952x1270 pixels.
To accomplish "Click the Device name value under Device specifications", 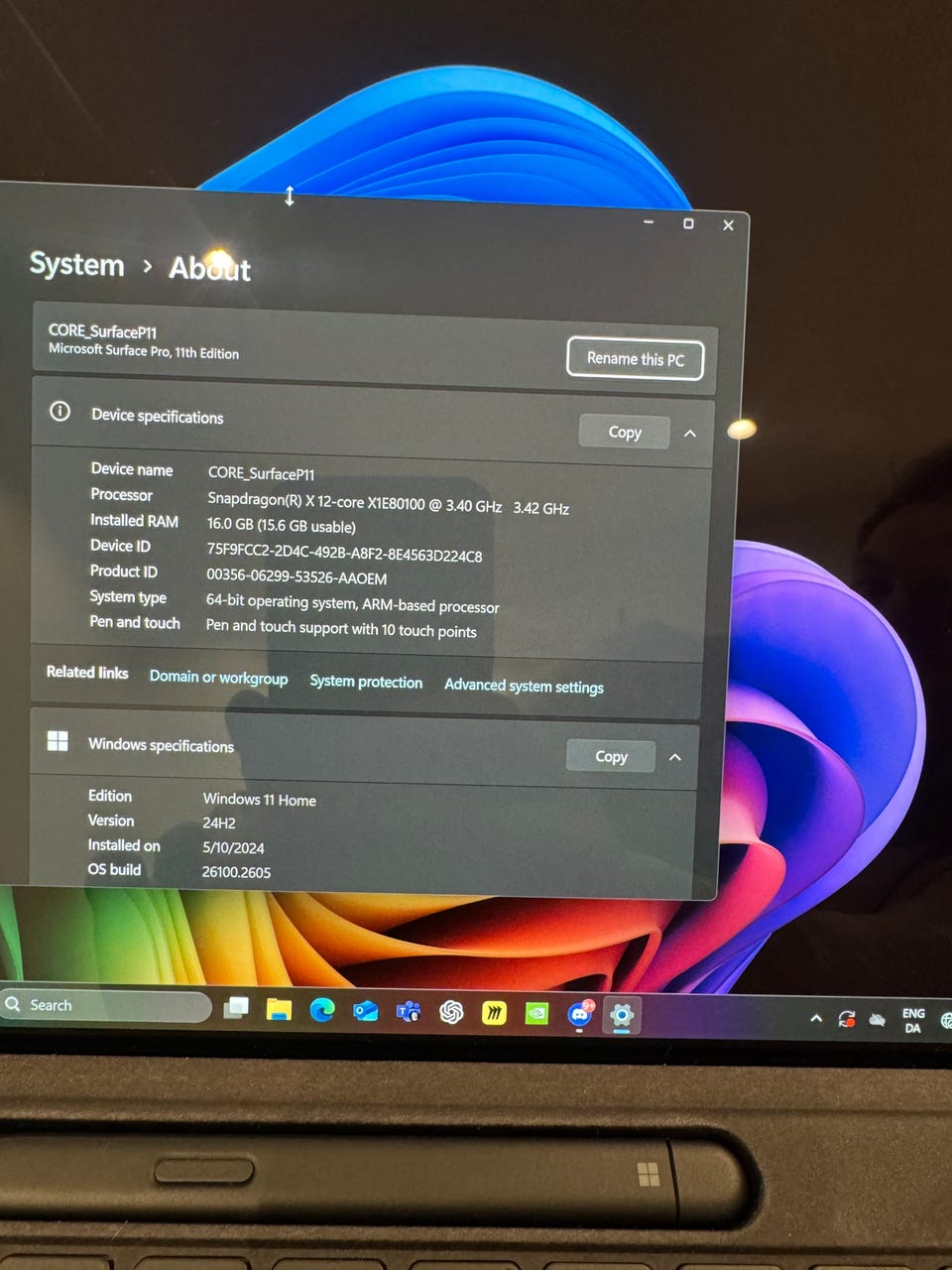I will click(261, 473).
